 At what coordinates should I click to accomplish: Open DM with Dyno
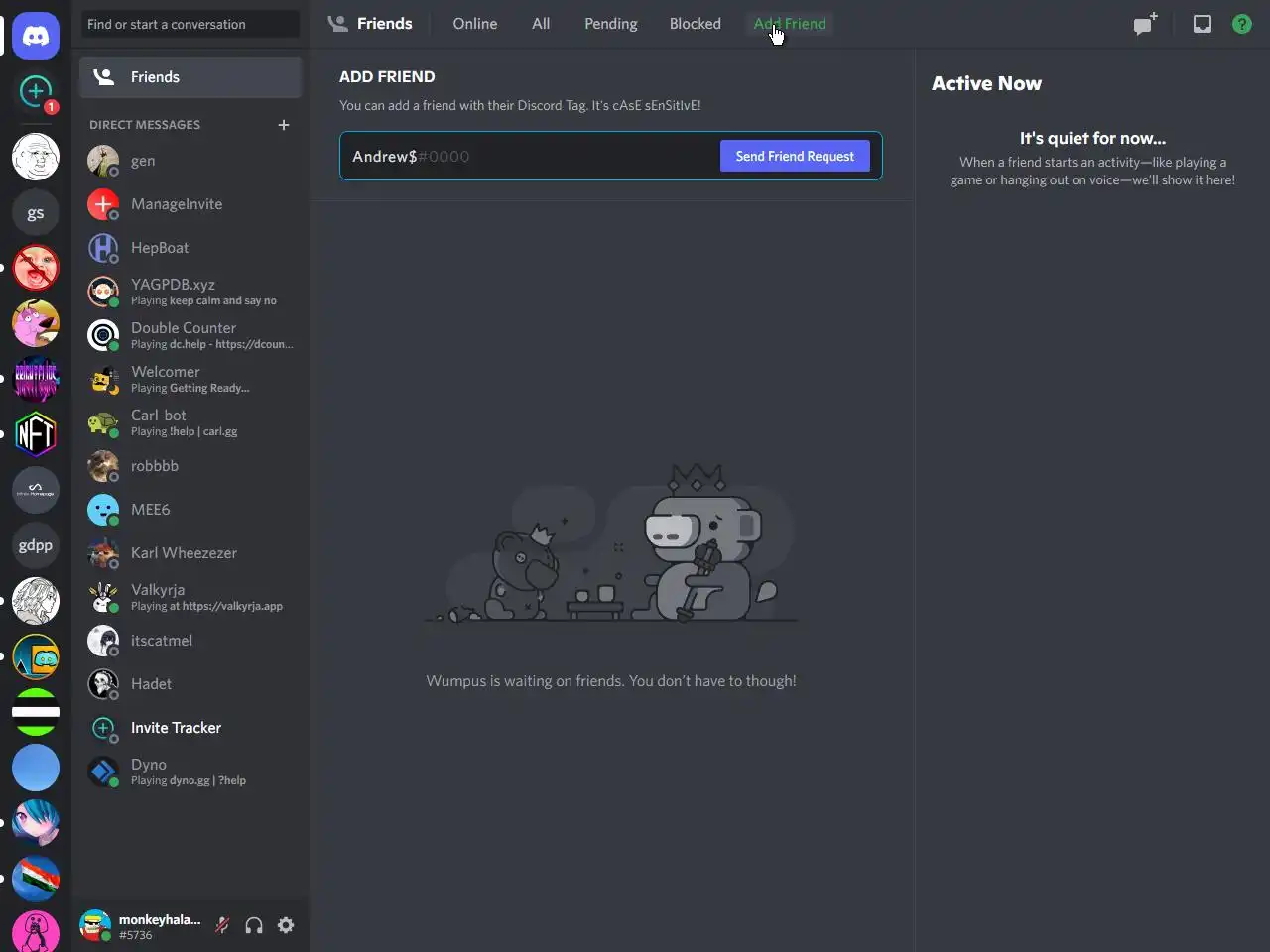tap(190, 772)
